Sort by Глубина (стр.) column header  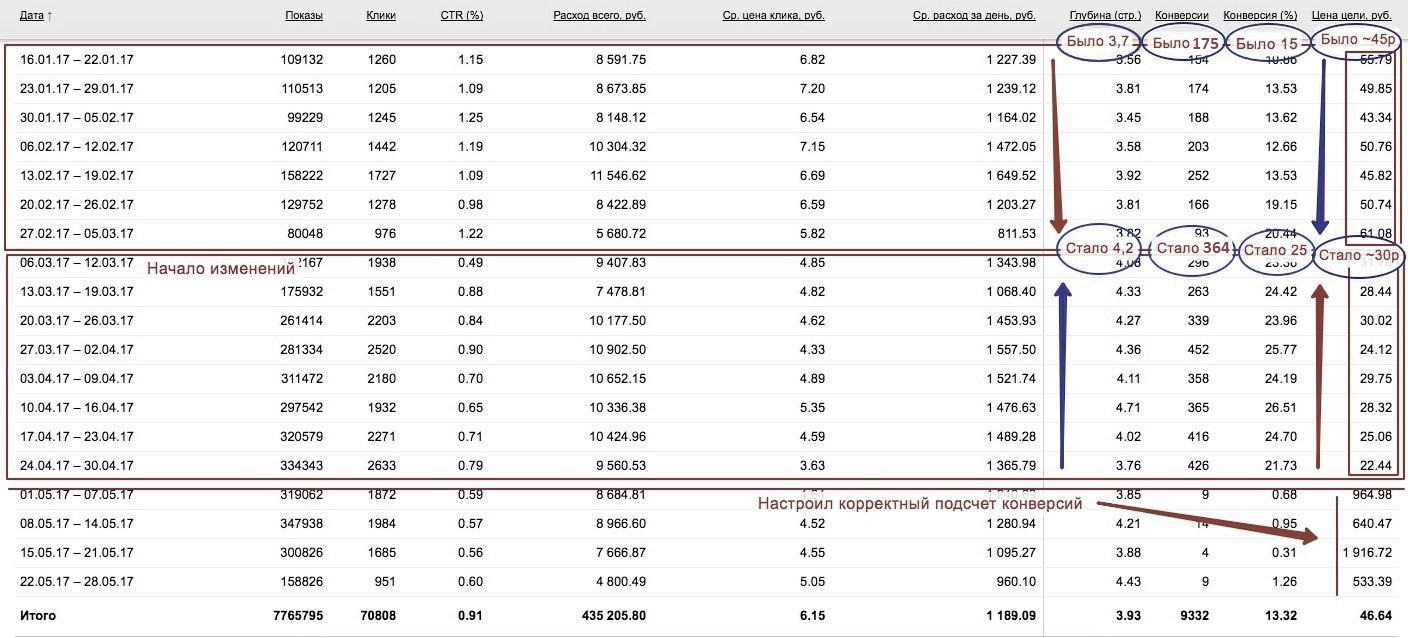[1104, 16]
